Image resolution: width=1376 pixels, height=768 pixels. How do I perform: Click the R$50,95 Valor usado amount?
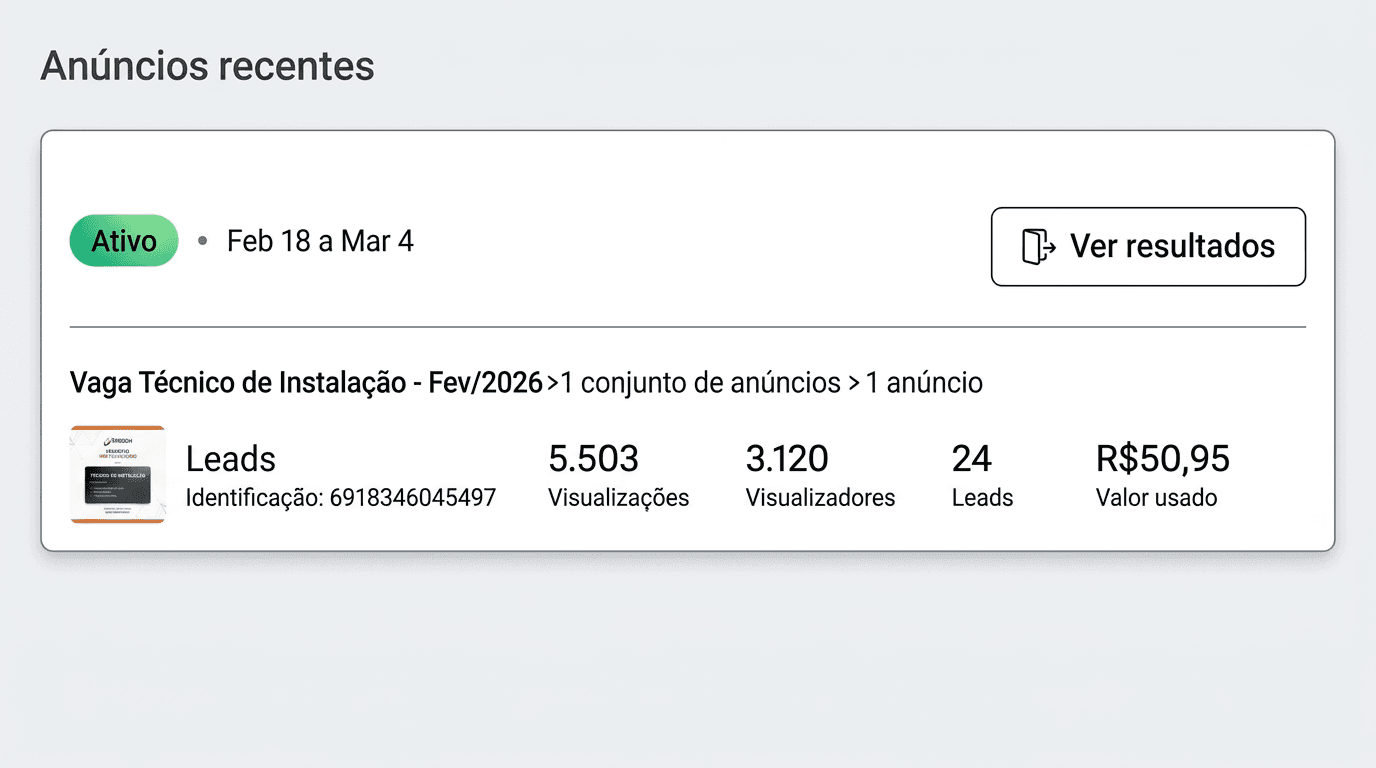(1162, 458)
